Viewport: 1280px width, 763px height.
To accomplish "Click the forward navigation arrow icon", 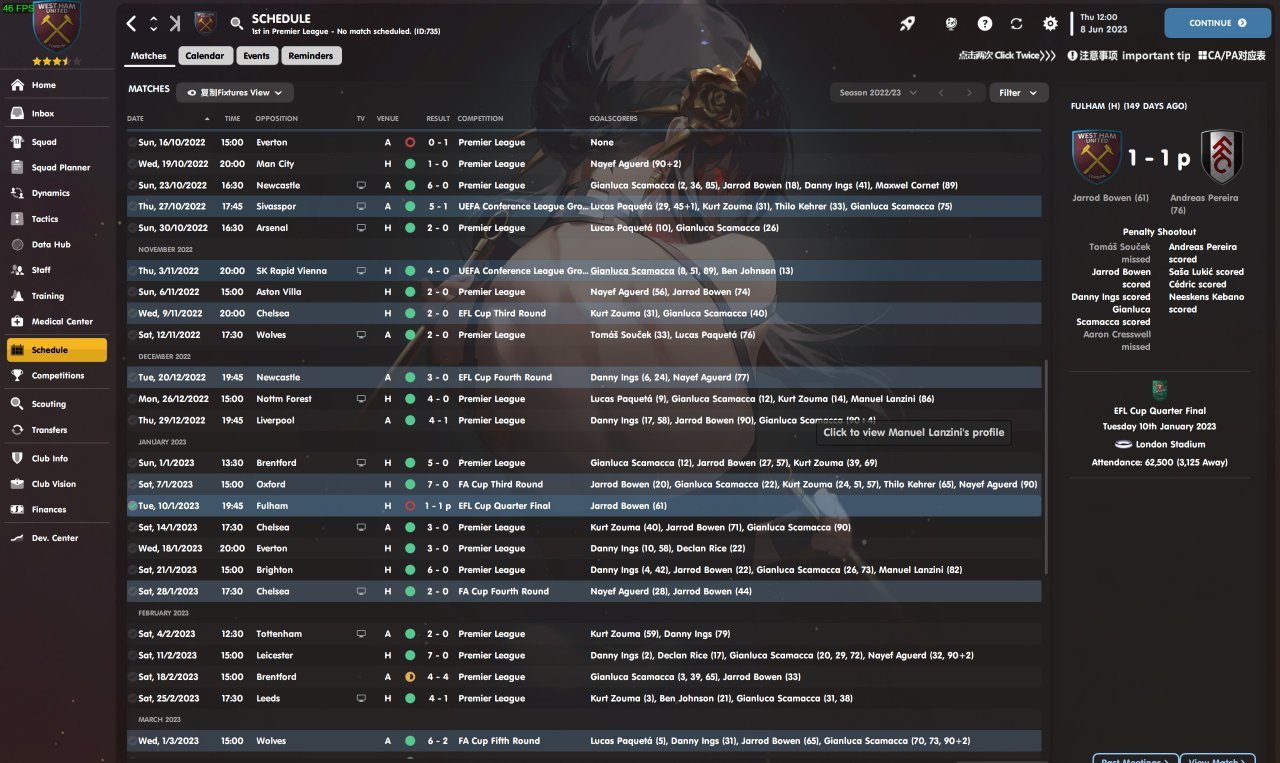I will 175,23.
